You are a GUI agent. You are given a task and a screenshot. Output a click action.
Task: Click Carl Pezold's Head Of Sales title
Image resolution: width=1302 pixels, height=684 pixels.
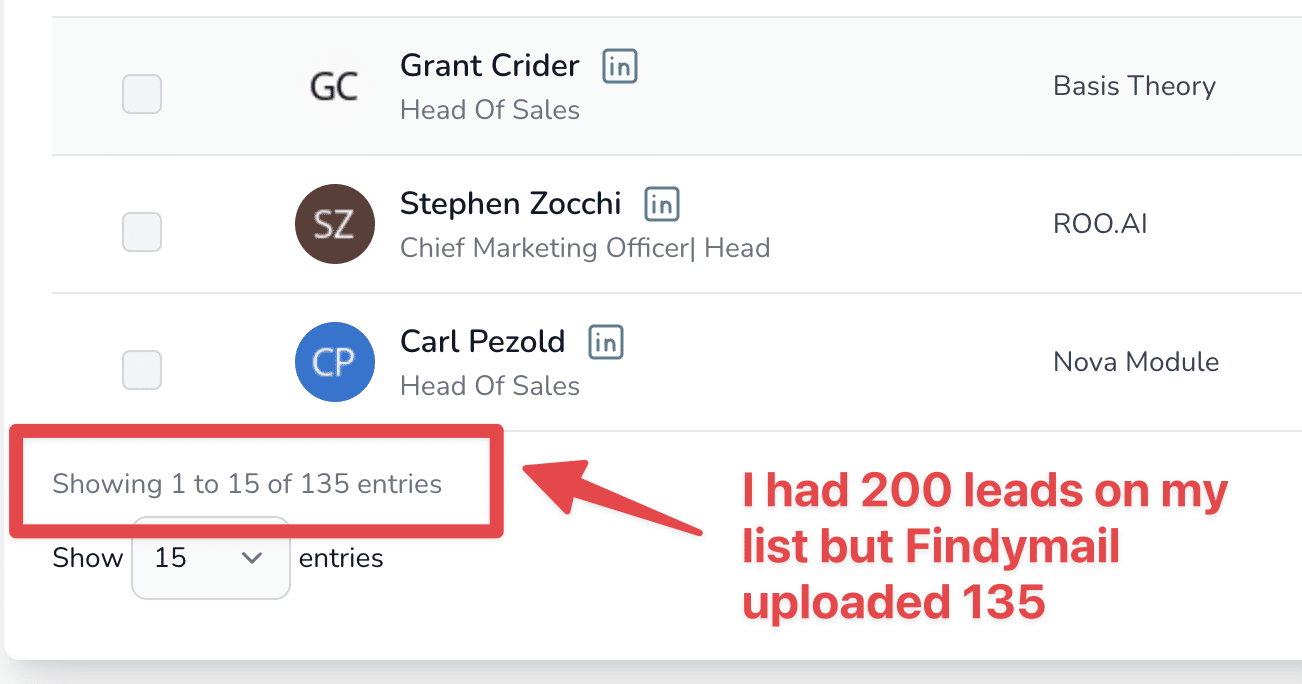pos(489,386)
